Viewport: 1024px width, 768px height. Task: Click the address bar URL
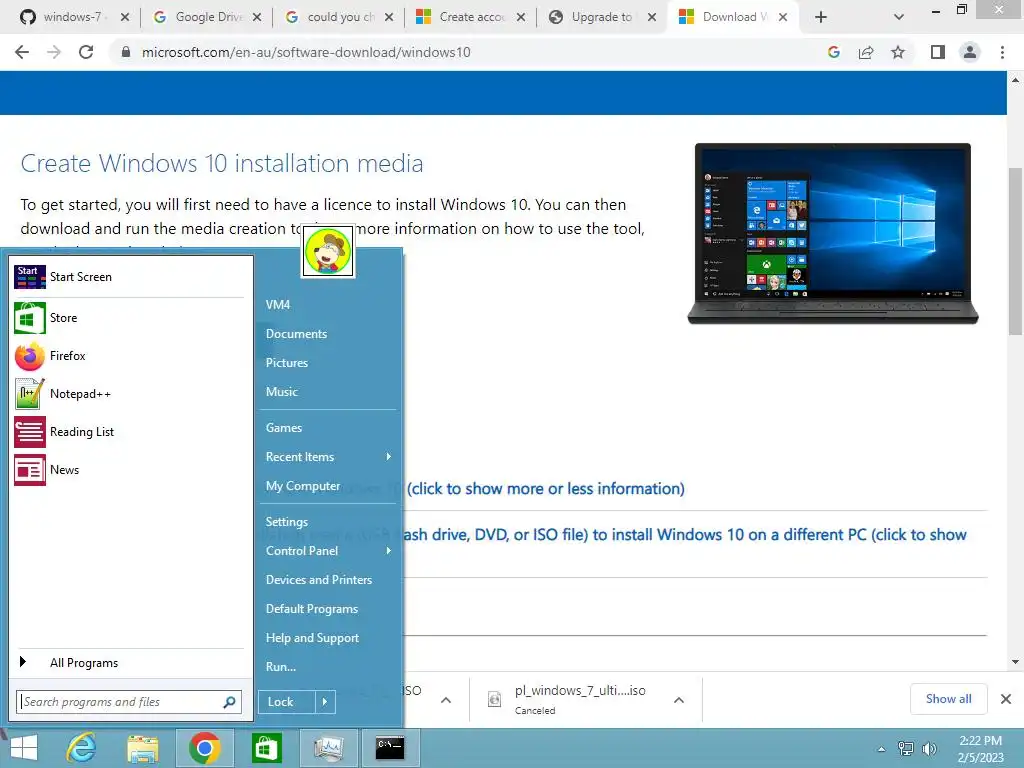(306, 52)
